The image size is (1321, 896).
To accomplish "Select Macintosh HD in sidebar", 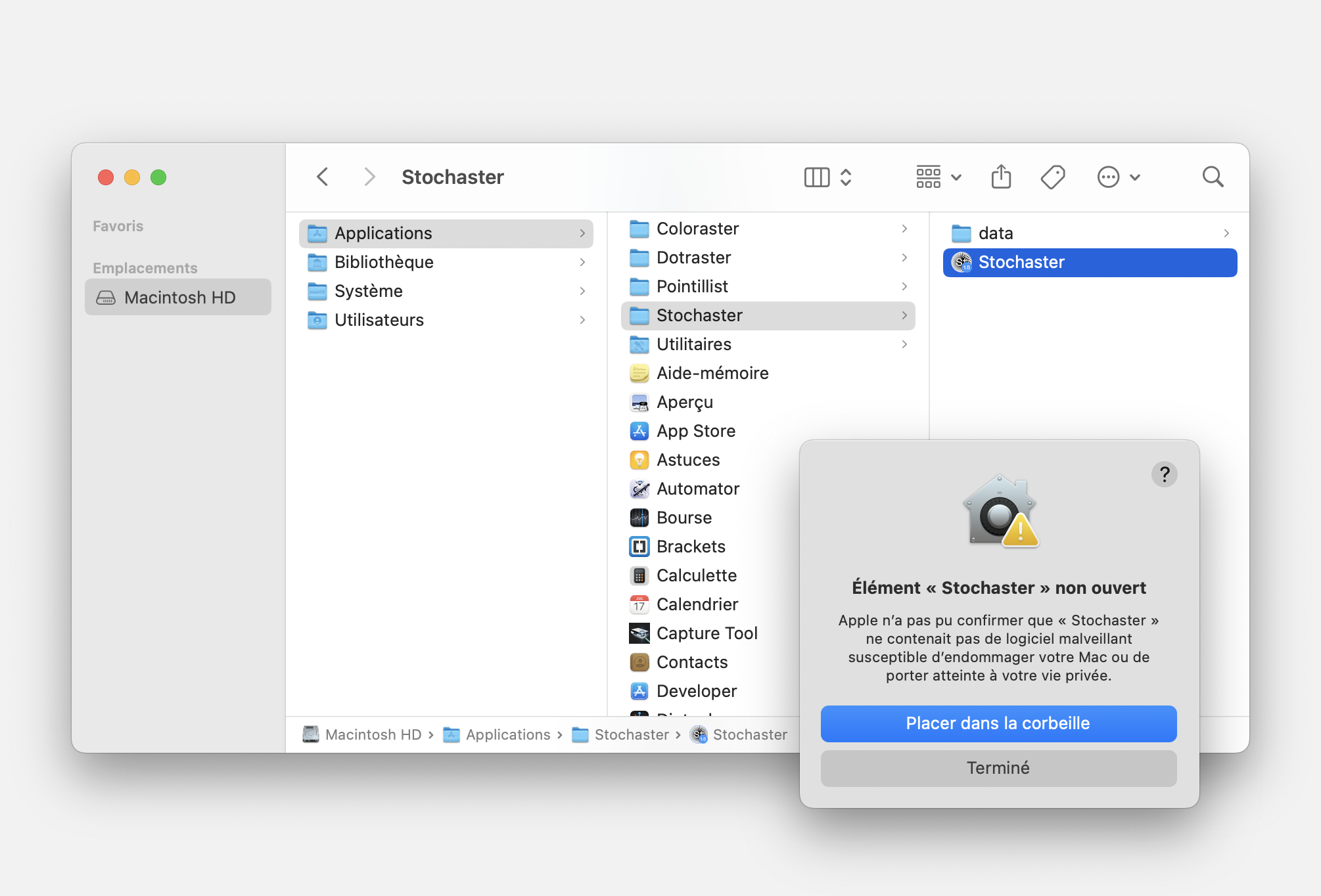I will (179, 298).
